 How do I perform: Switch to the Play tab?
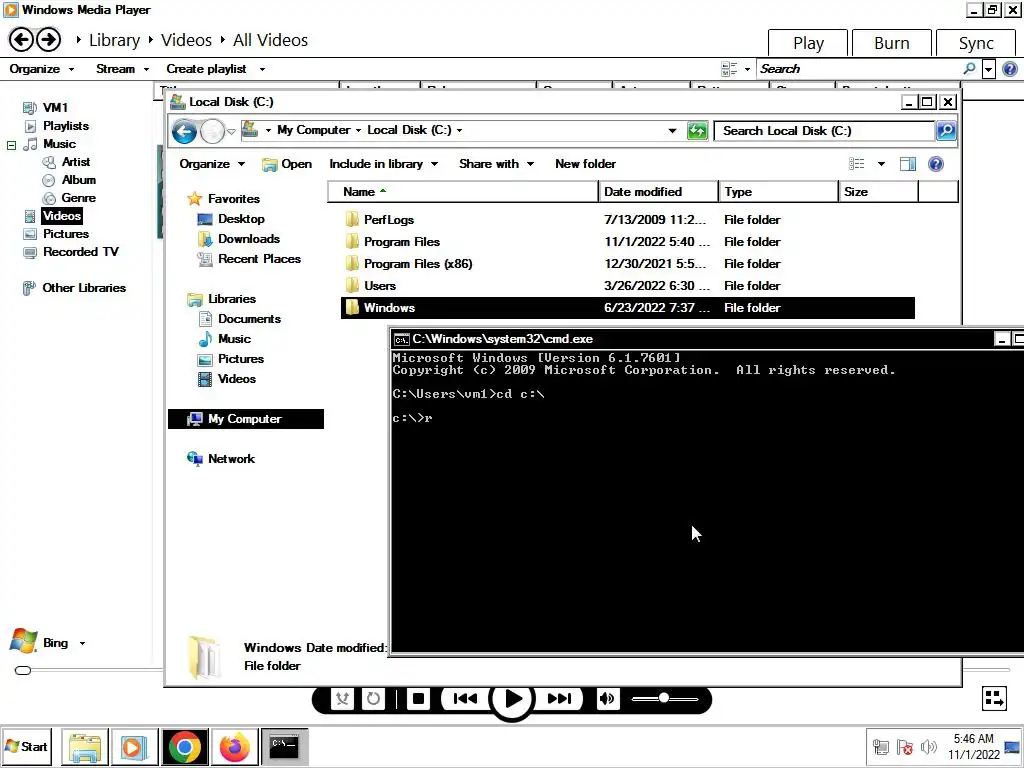808,43
